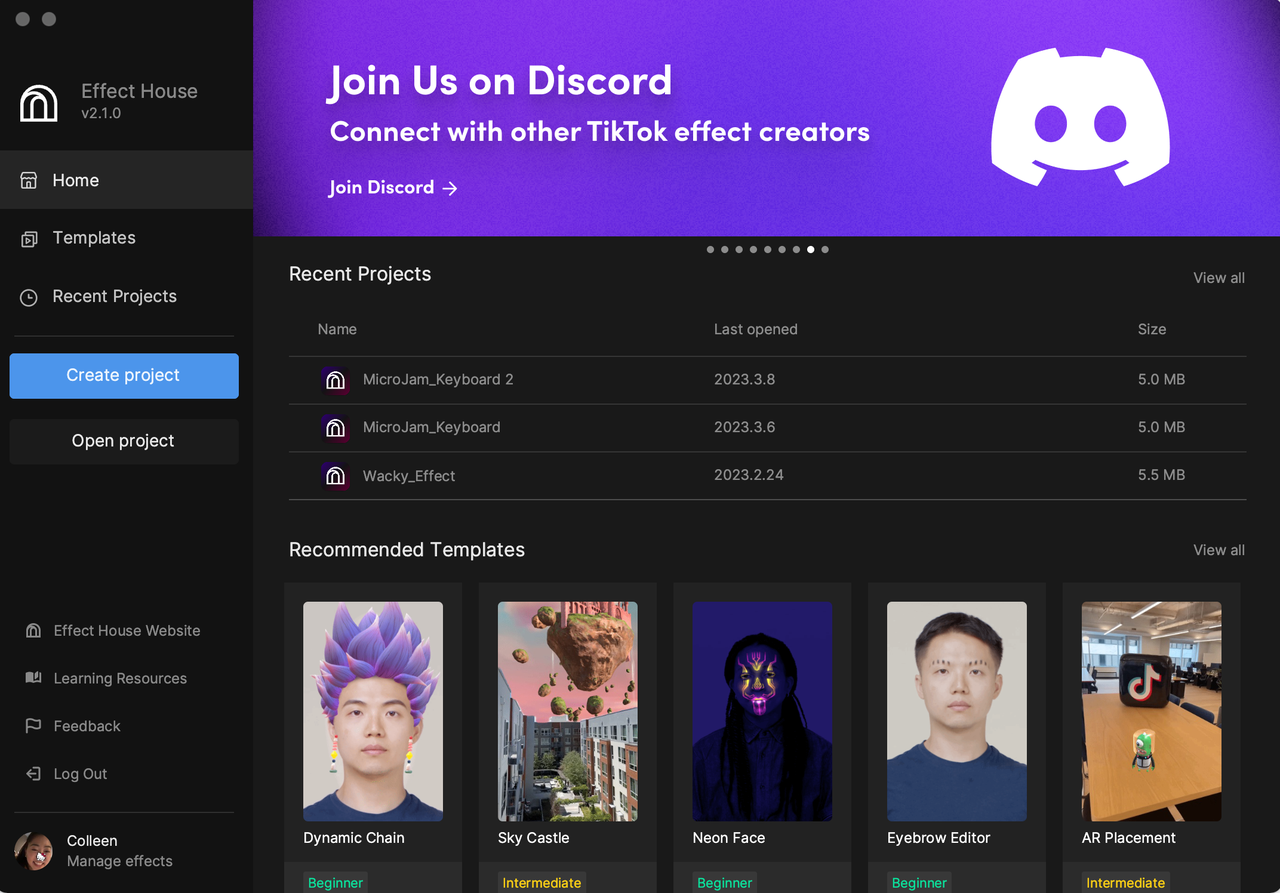1280x893 pixels.
Task: Click the Feedback flag icon
Action: click(33, 726)
